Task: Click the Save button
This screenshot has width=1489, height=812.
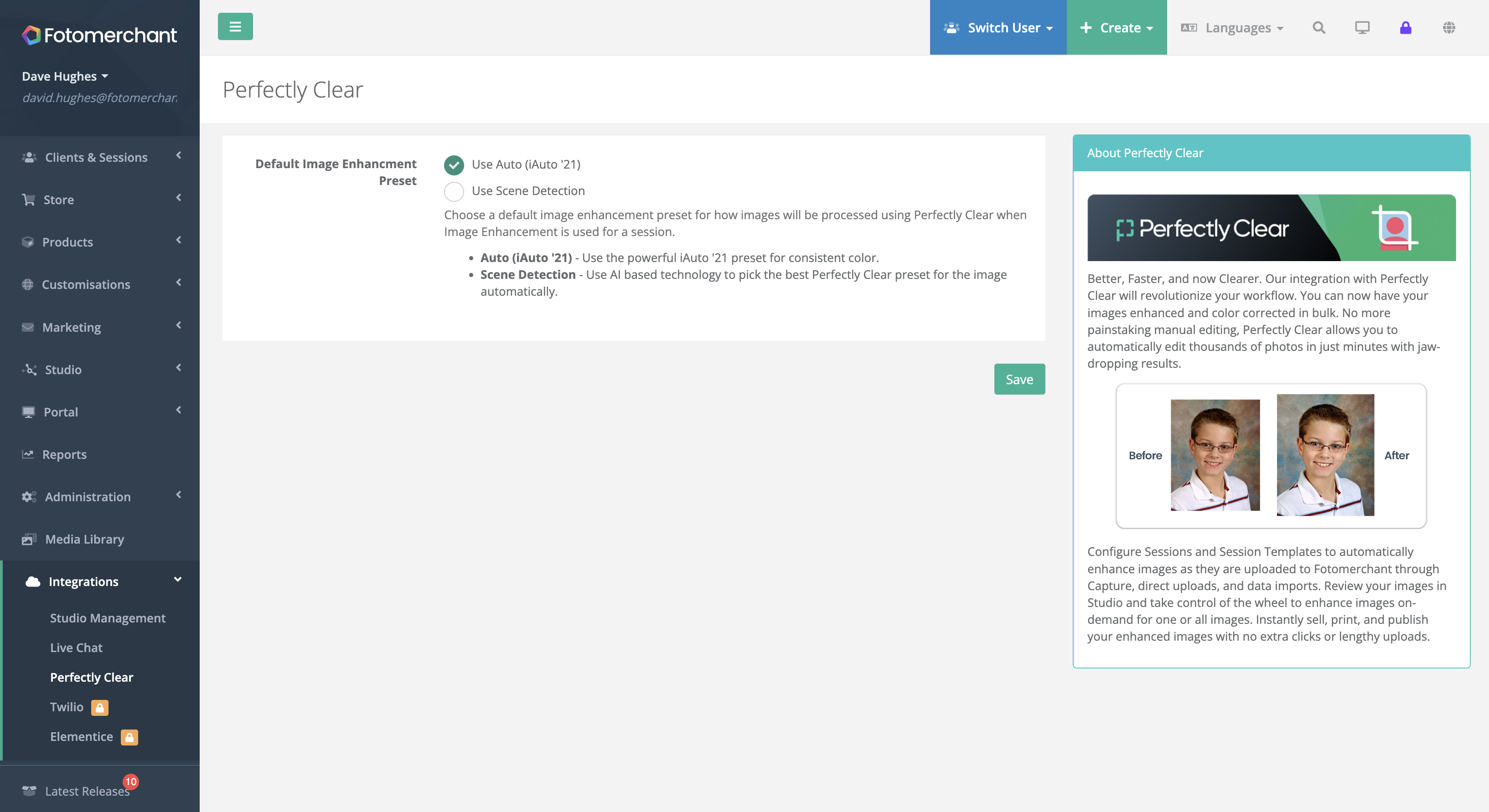Action: tap(1019, 380)
